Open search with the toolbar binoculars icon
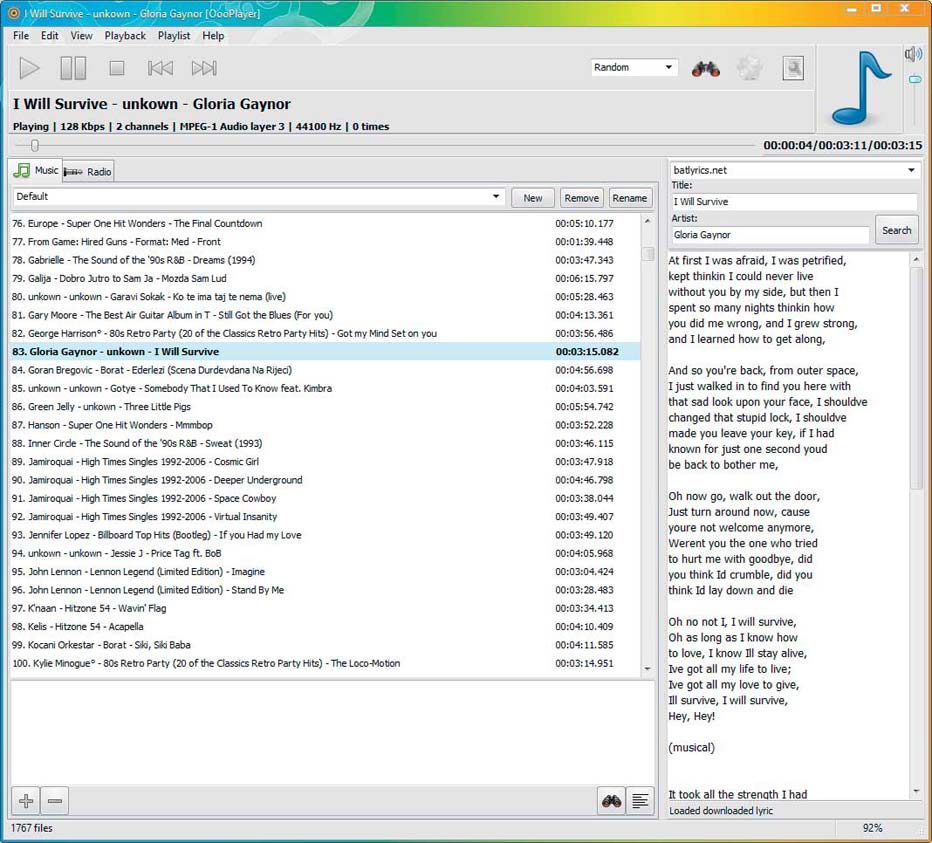 pos(706,68)
